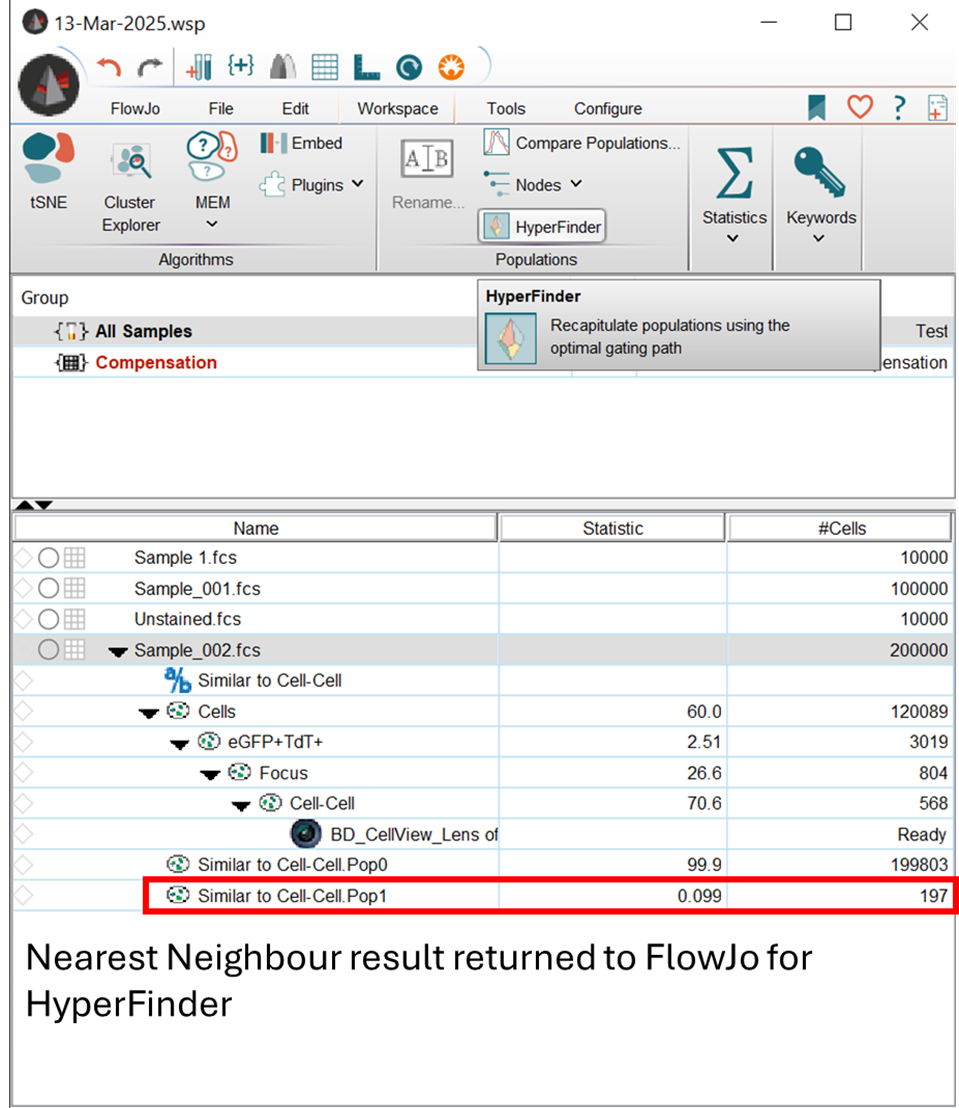This screenshot has width=959, height=1108.
Task: Toggle the circle beside Unstained.fcs
Action: pos(48,619)
